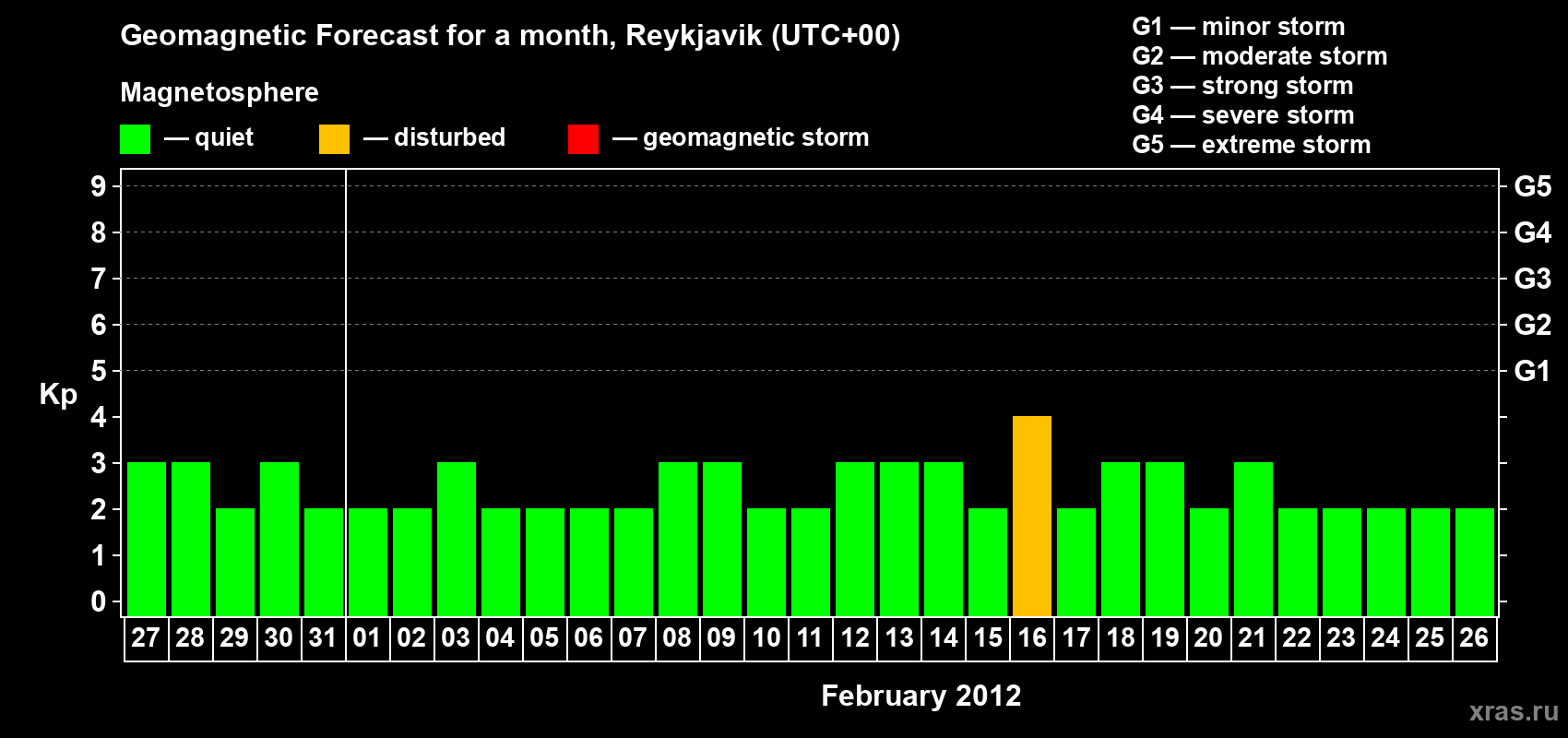Click the 'Magnetosphere' heading
Image resolution: width=1568 pixels, height=738 pixels.
220,93
